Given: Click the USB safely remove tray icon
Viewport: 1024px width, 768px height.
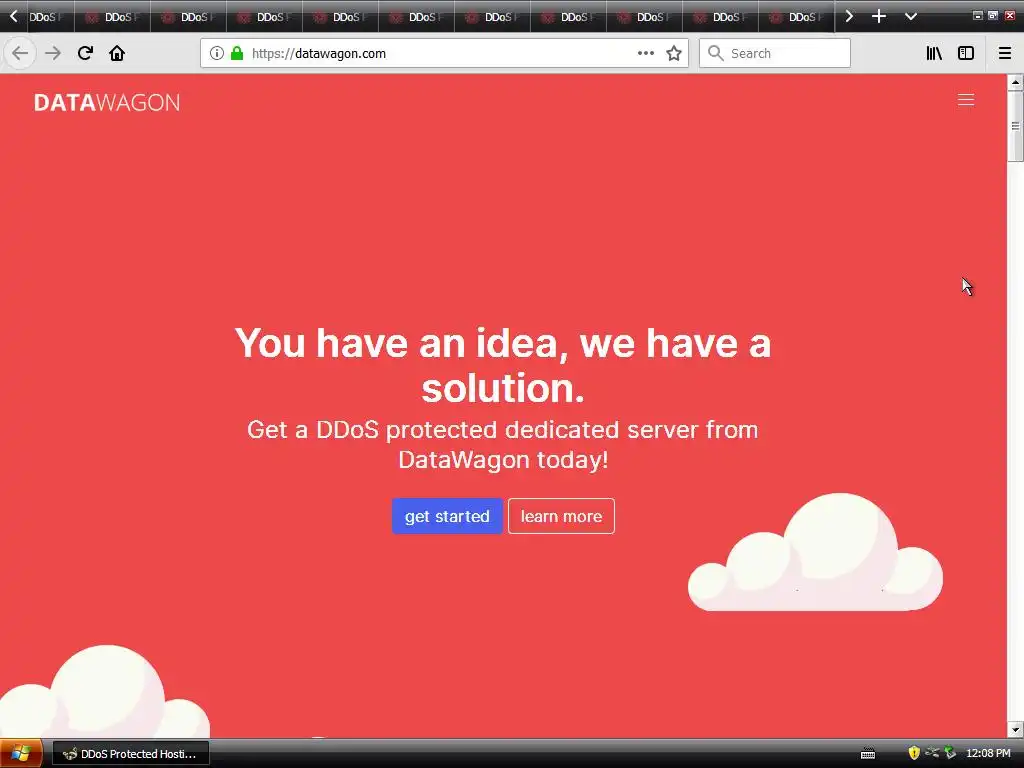Looking at the screenshot, I should click(933, 752).
